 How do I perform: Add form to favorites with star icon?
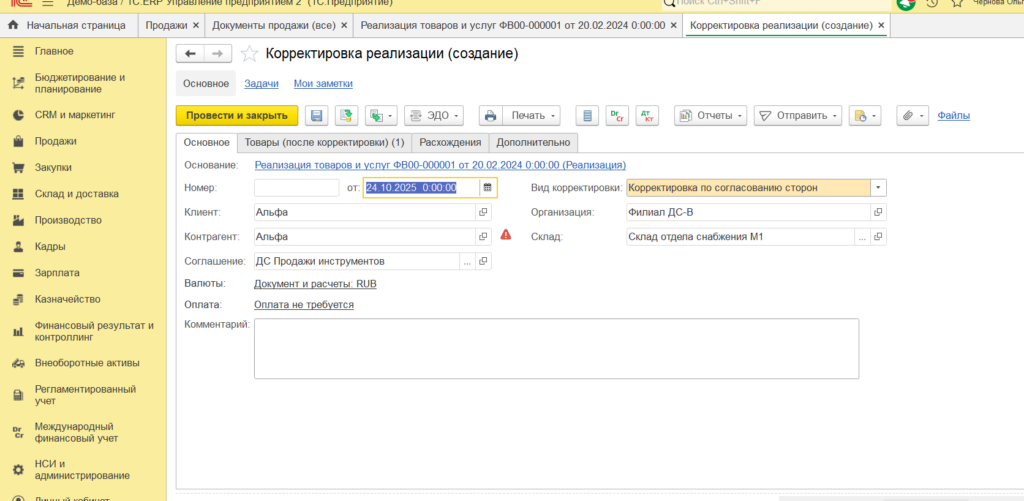(249, 54)
